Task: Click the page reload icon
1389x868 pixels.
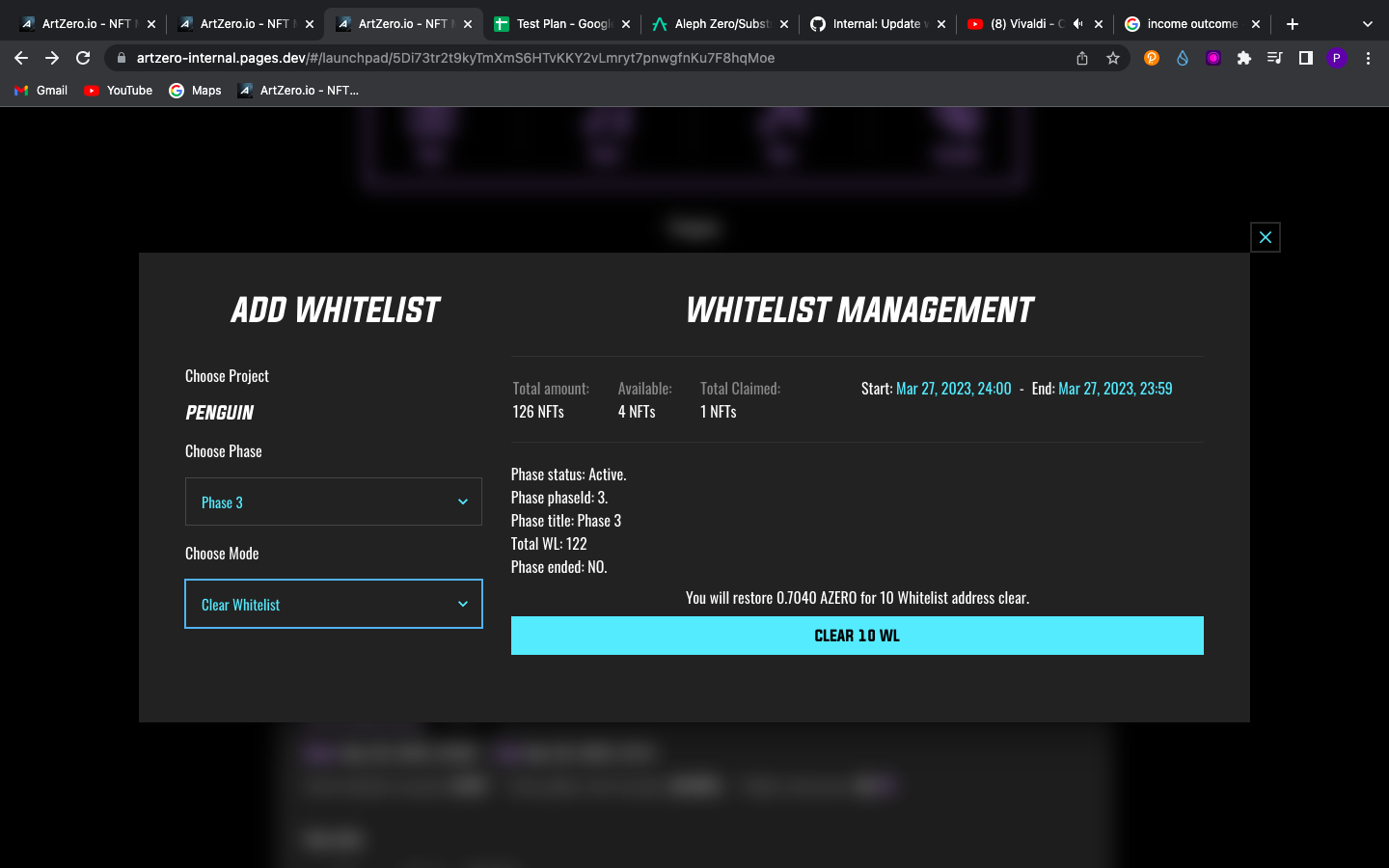Action: pyautogui.click(x=83, y=58)
